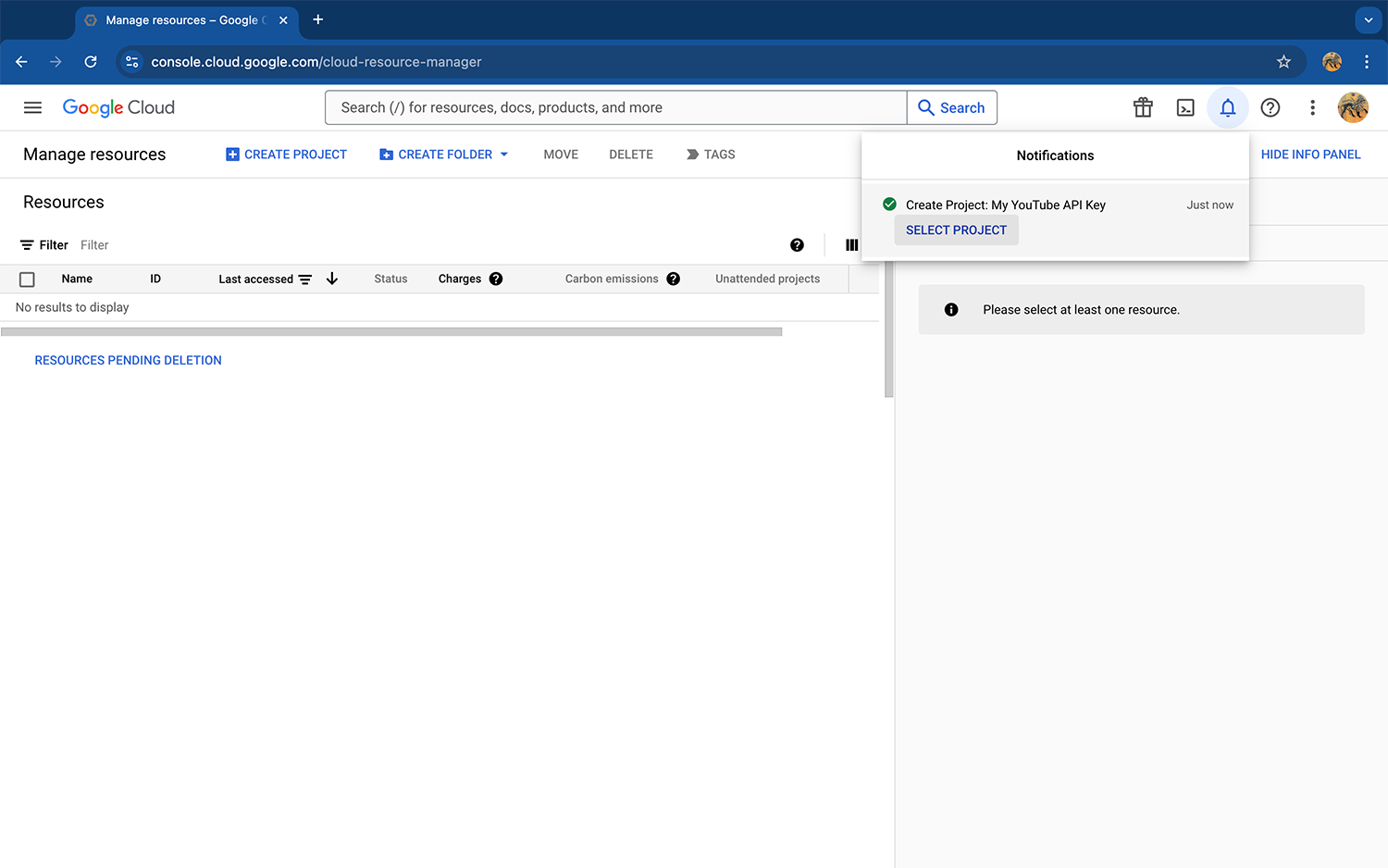Go forward with browser forward arrow
Screen dimensions: 1388x868
pyautogui.click(x=56, y=62)
